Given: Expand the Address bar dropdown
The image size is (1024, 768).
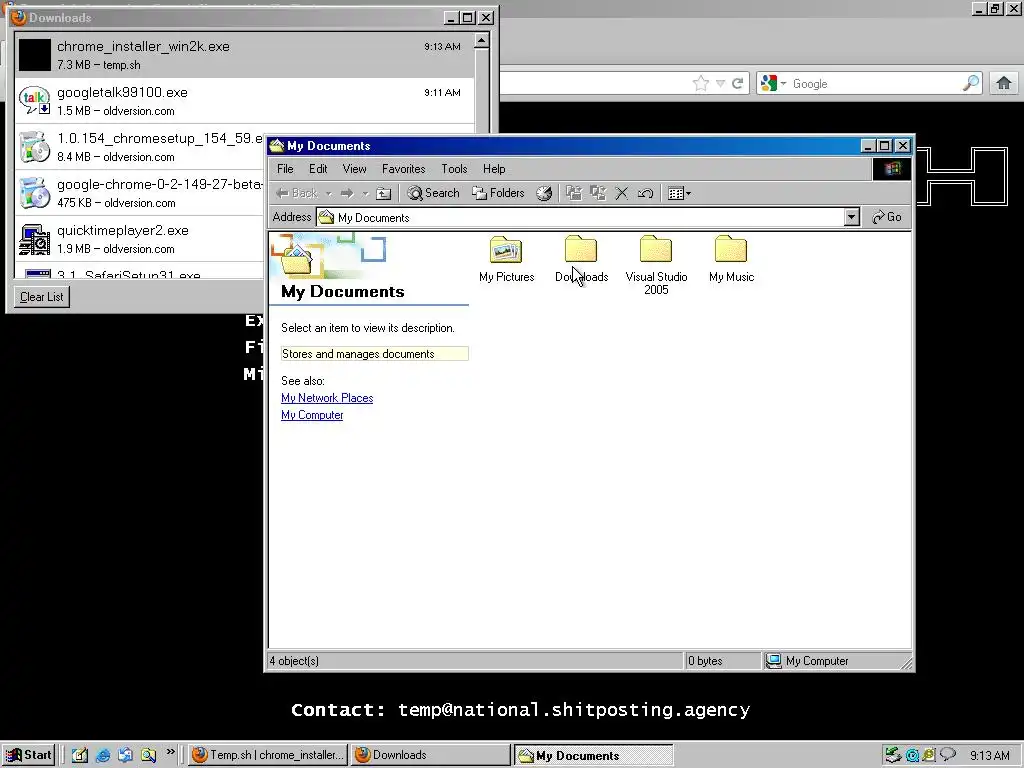Looking at the screenshot, I should [x=851, y=217].
